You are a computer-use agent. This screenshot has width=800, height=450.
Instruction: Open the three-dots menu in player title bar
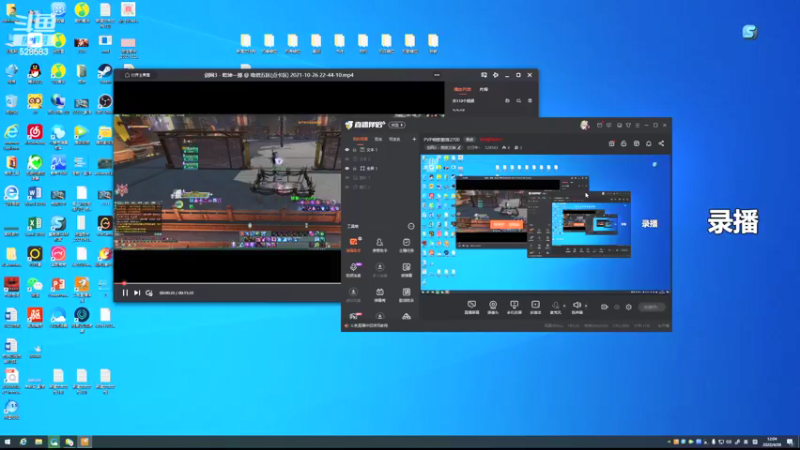point(437,75)
